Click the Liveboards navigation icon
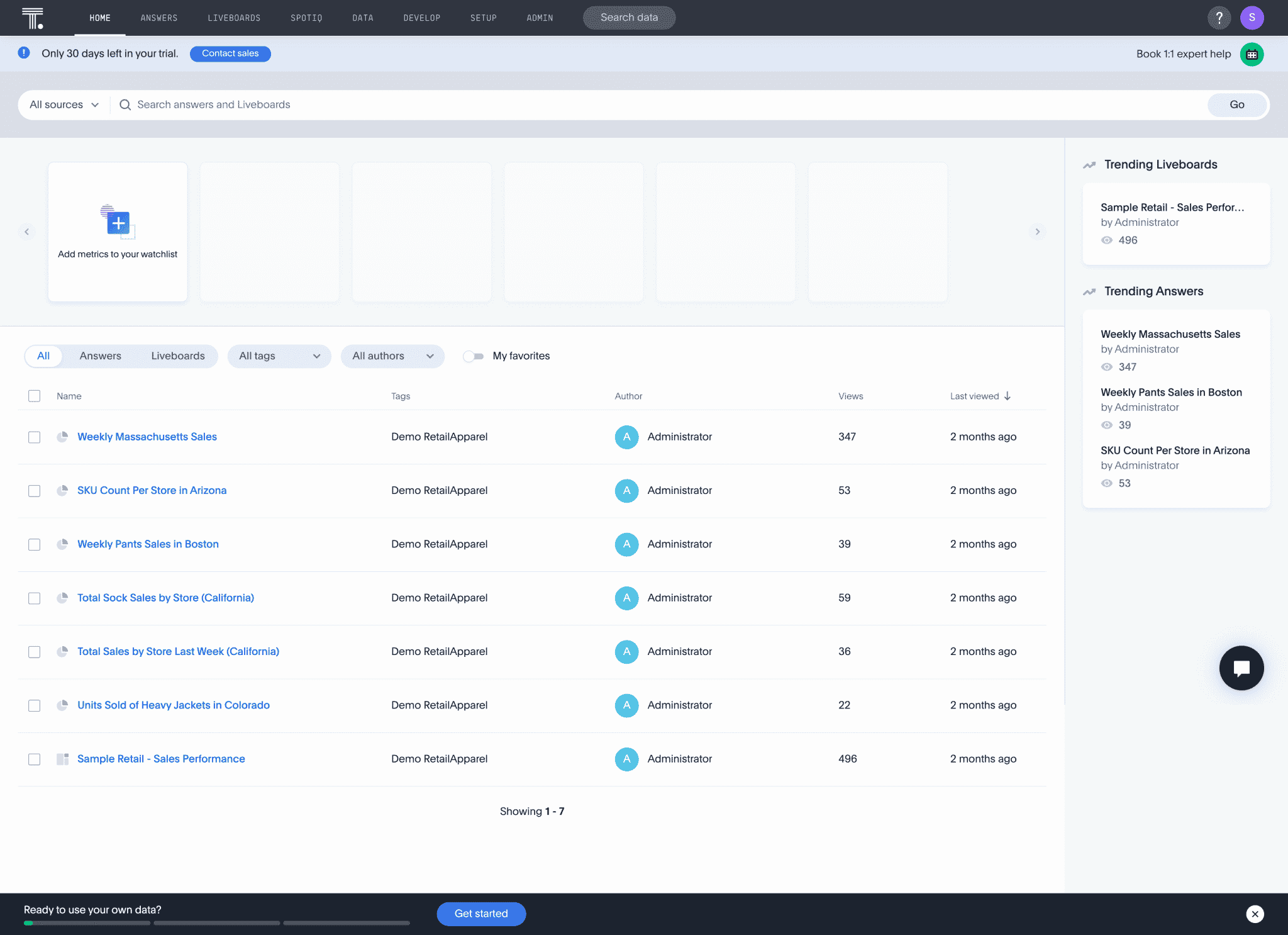This screenshot has height=935, width=1288. click(x=234, y=18)
